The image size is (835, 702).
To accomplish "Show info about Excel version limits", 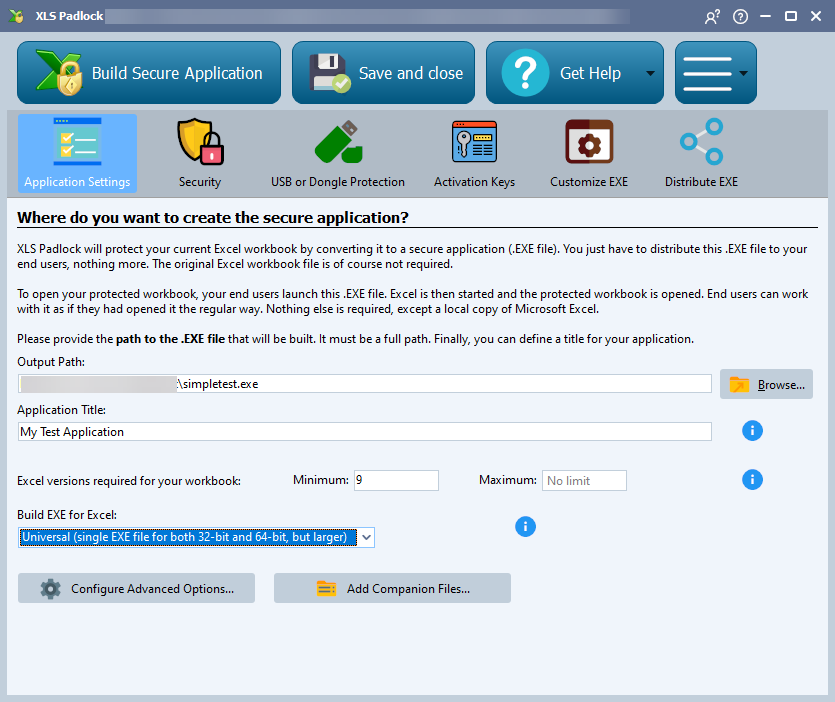I will (x=752, y=480).
